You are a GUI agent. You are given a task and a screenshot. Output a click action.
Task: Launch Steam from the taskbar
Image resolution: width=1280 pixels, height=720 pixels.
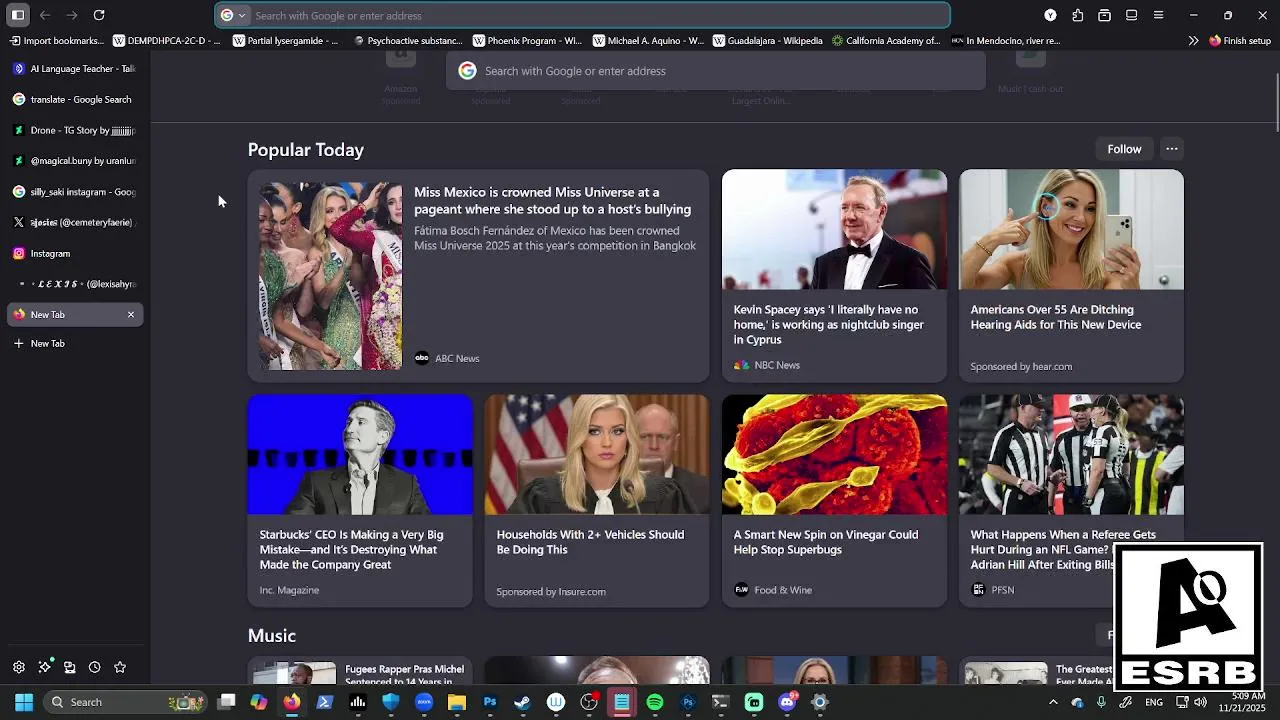pyautogui.click(x=522, y=702)
